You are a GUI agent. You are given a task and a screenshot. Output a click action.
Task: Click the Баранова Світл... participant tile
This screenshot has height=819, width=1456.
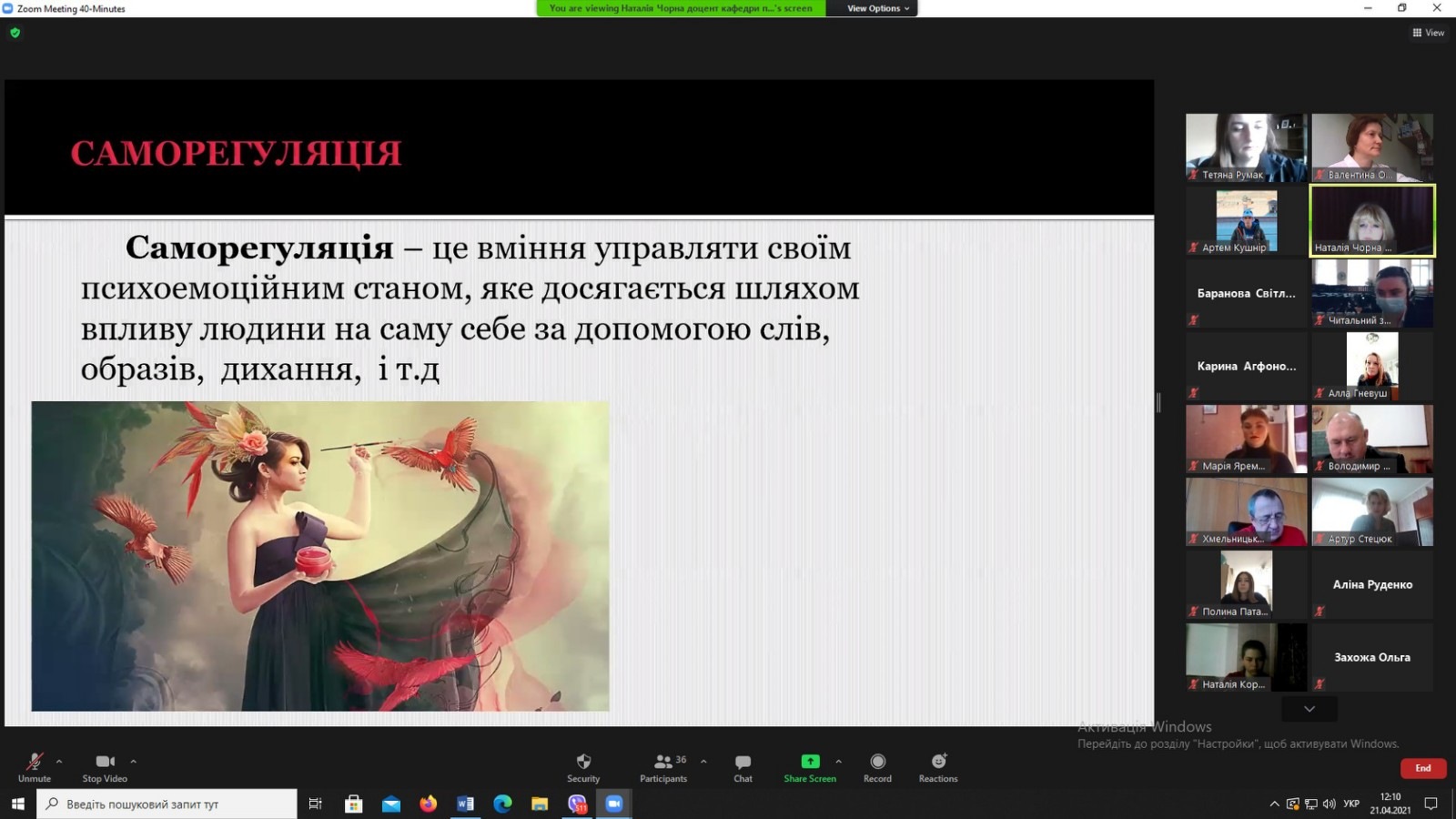coord(1246,293)
